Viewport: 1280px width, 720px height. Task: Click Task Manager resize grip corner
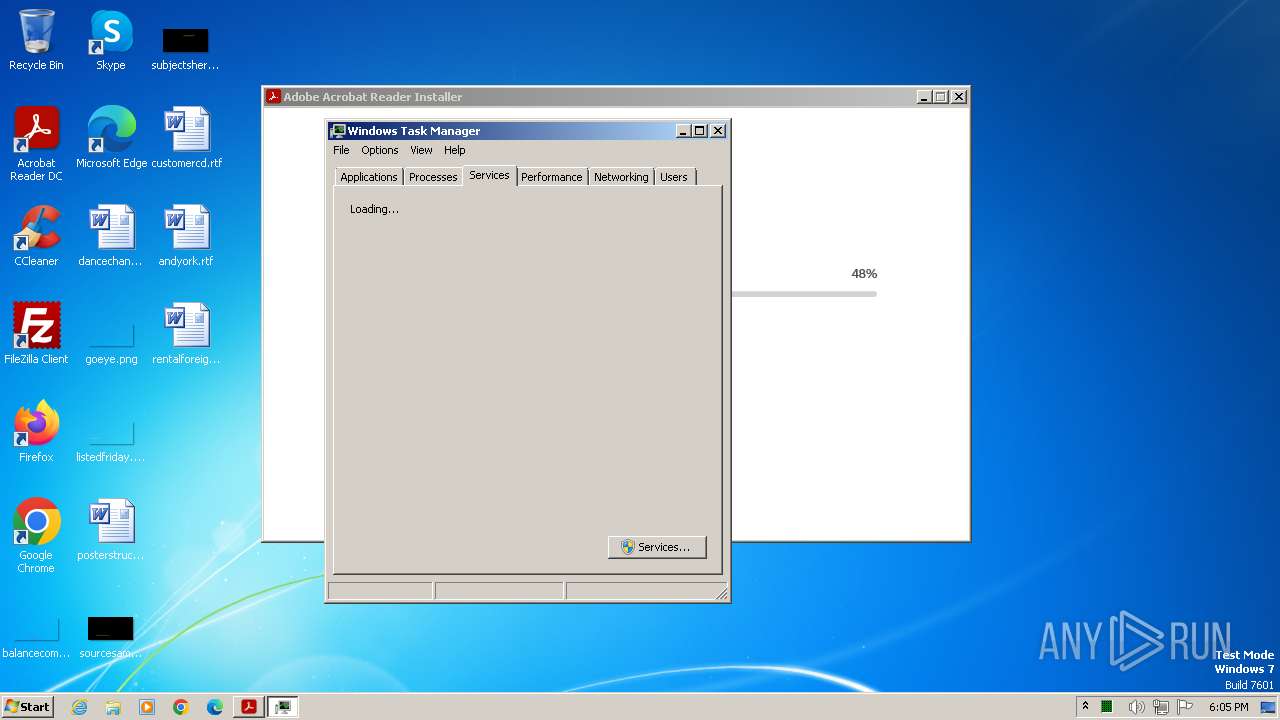721,594
